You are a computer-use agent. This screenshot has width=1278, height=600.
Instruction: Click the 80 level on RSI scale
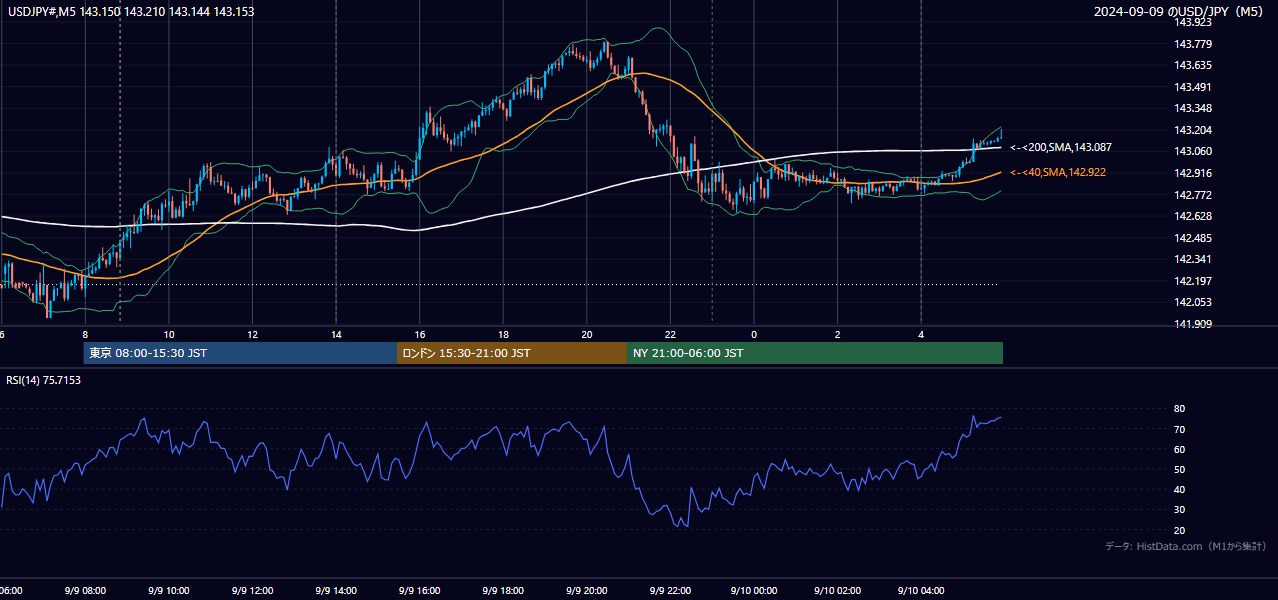[1180, 409]
